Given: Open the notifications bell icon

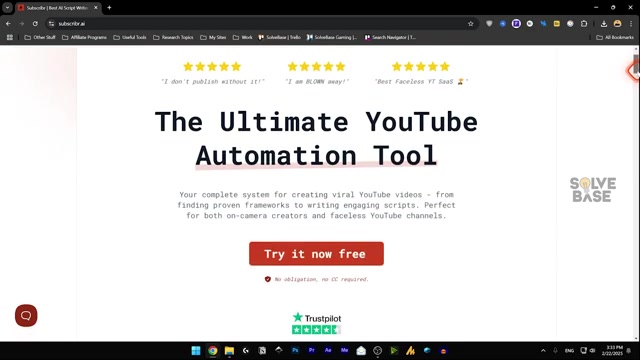Looking at the screenshot, I should click(x=629, y=351).
